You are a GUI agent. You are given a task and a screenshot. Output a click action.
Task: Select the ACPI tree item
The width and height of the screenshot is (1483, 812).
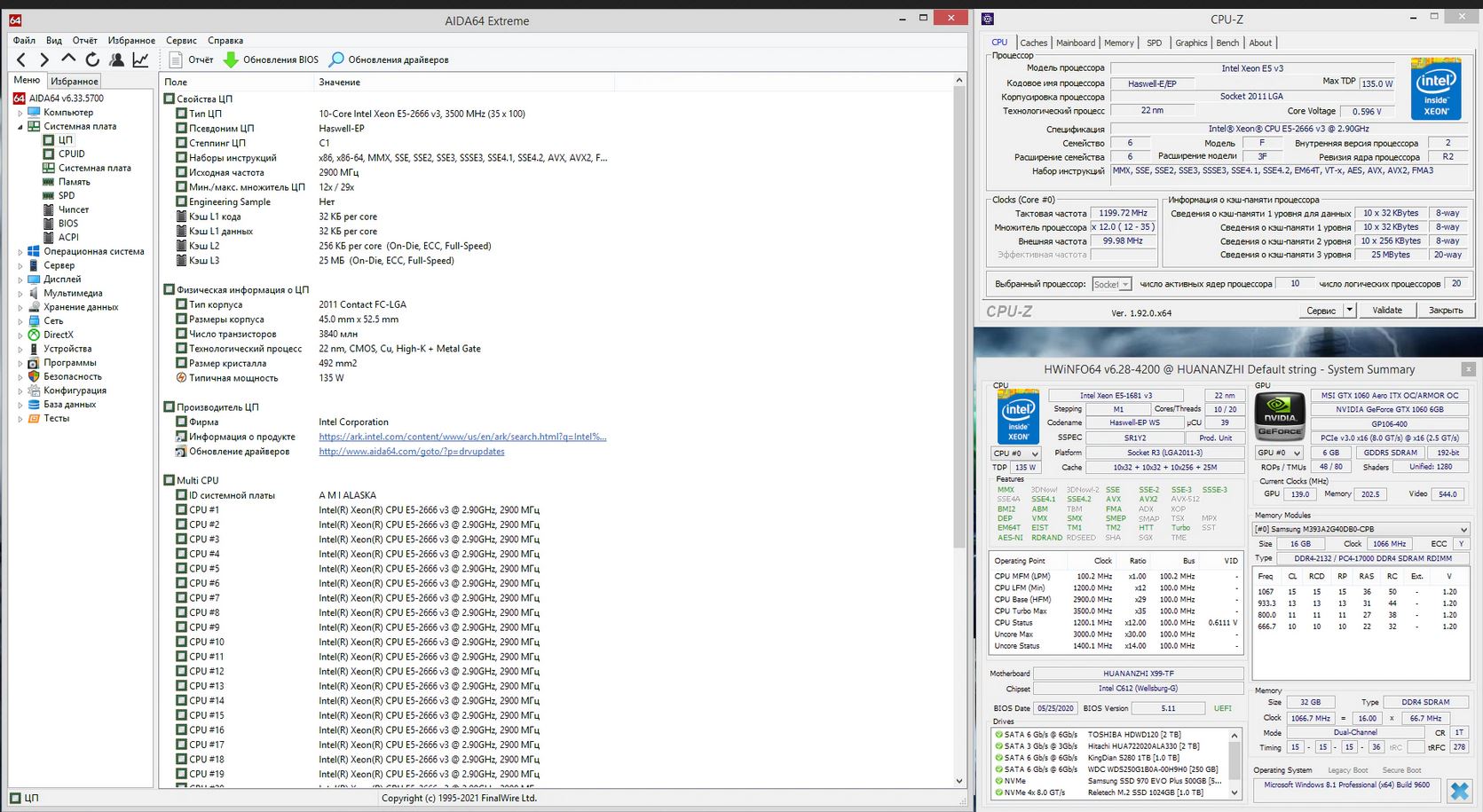pyautogui.click(x=61, y=237)
